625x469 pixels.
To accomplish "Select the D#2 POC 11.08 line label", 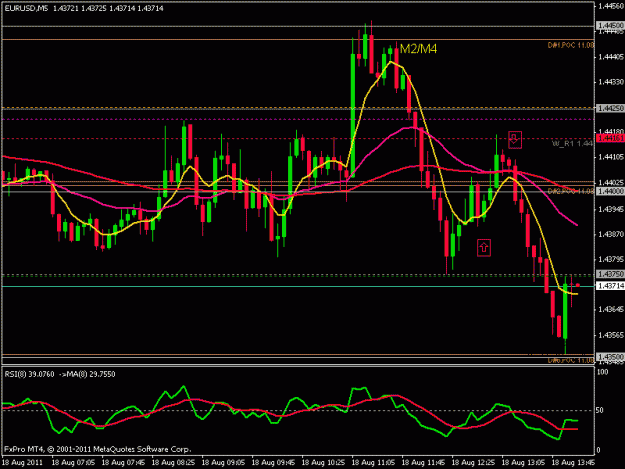I will click(571, 191).
